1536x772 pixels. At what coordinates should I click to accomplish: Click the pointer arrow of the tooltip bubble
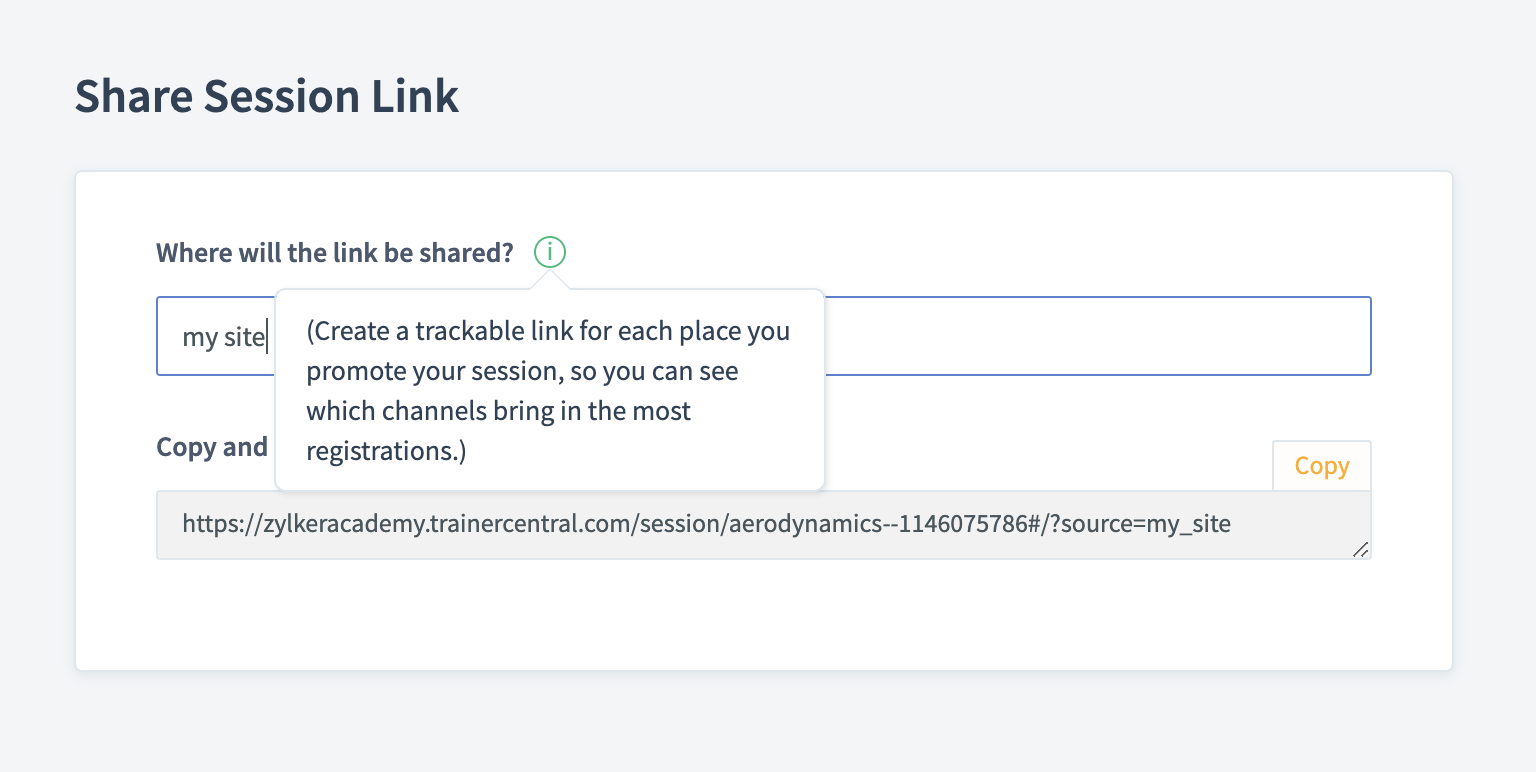click(x=550, y=281)
